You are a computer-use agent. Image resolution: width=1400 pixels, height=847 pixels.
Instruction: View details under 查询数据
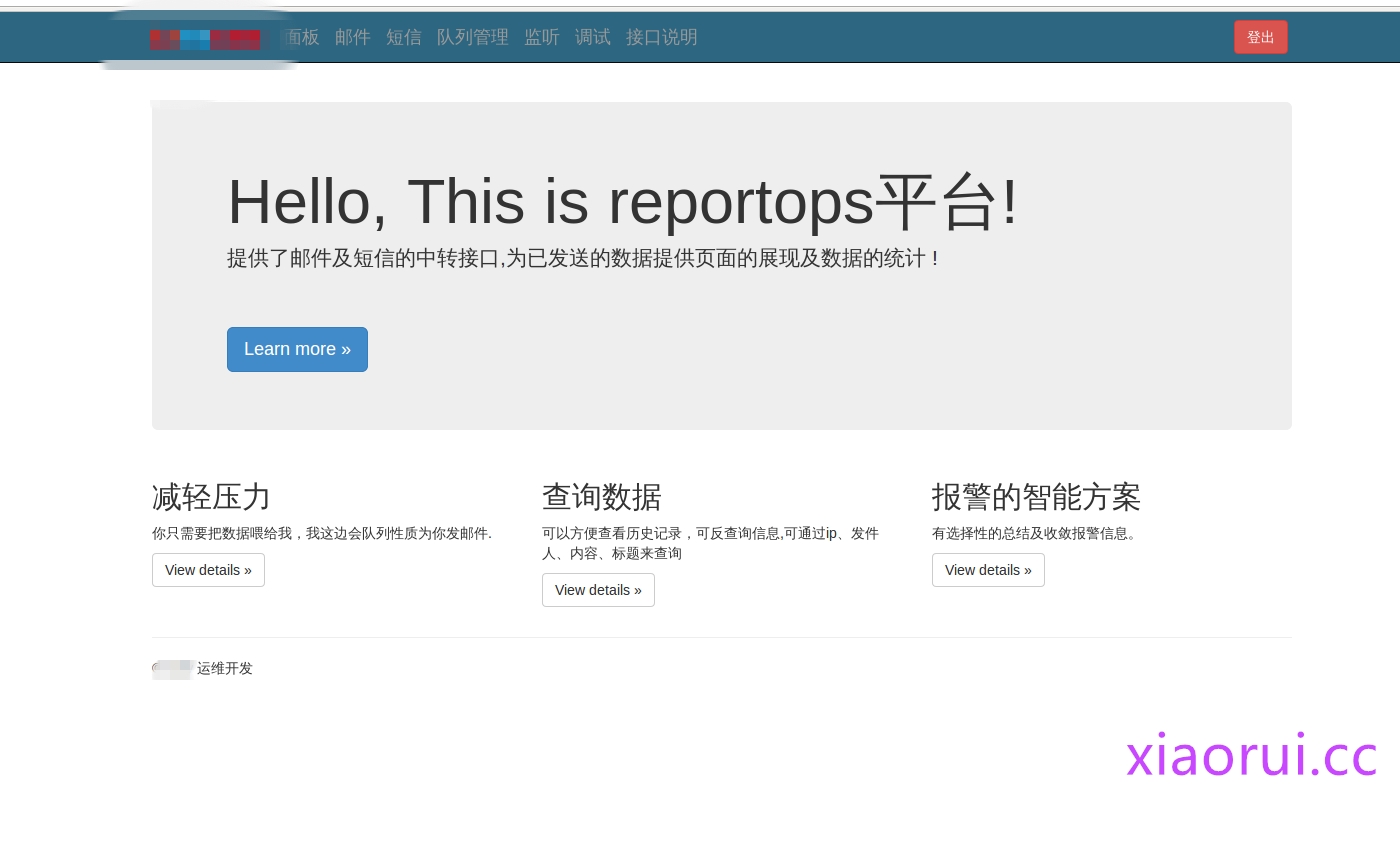point(598,590)
